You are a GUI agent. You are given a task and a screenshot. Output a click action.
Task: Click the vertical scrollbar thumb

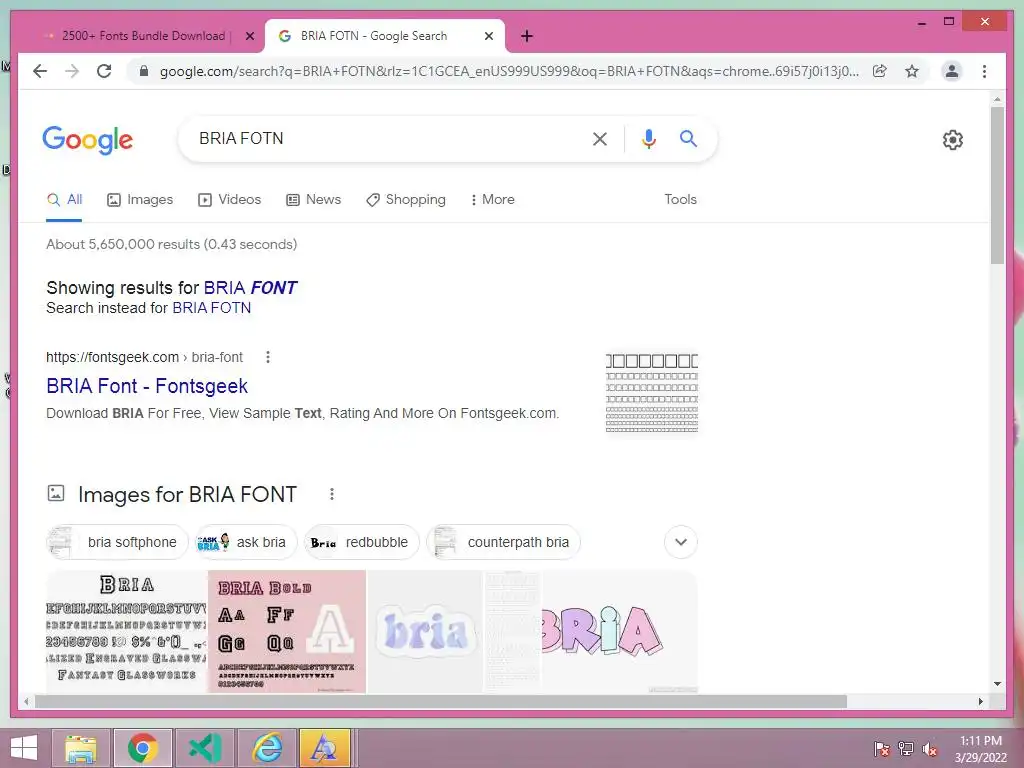997,185
